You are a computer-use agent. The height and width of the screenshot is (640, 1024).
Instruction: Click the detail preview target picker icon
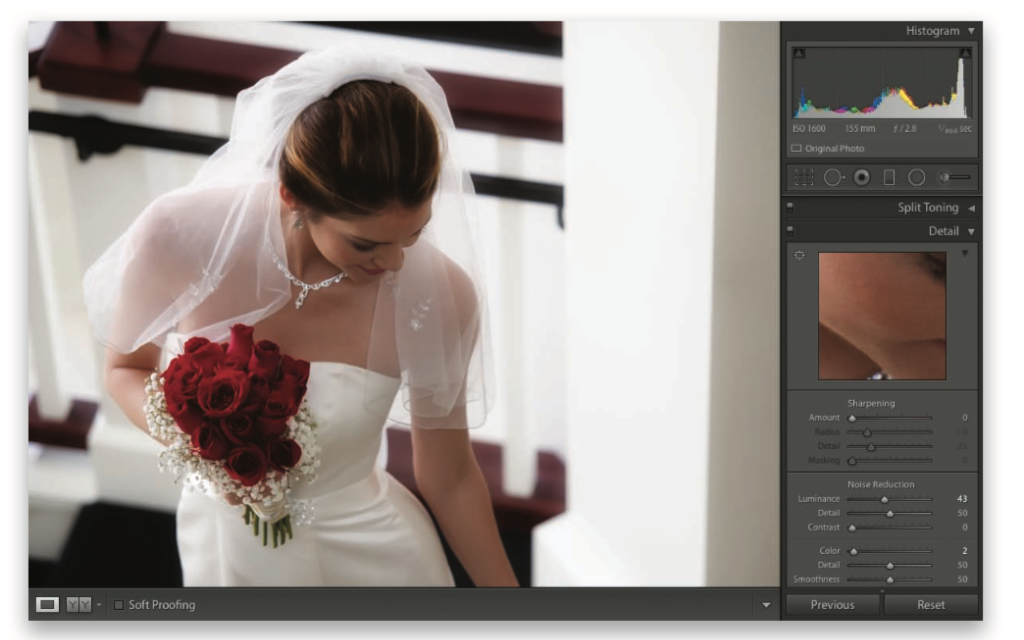(799, 256)
